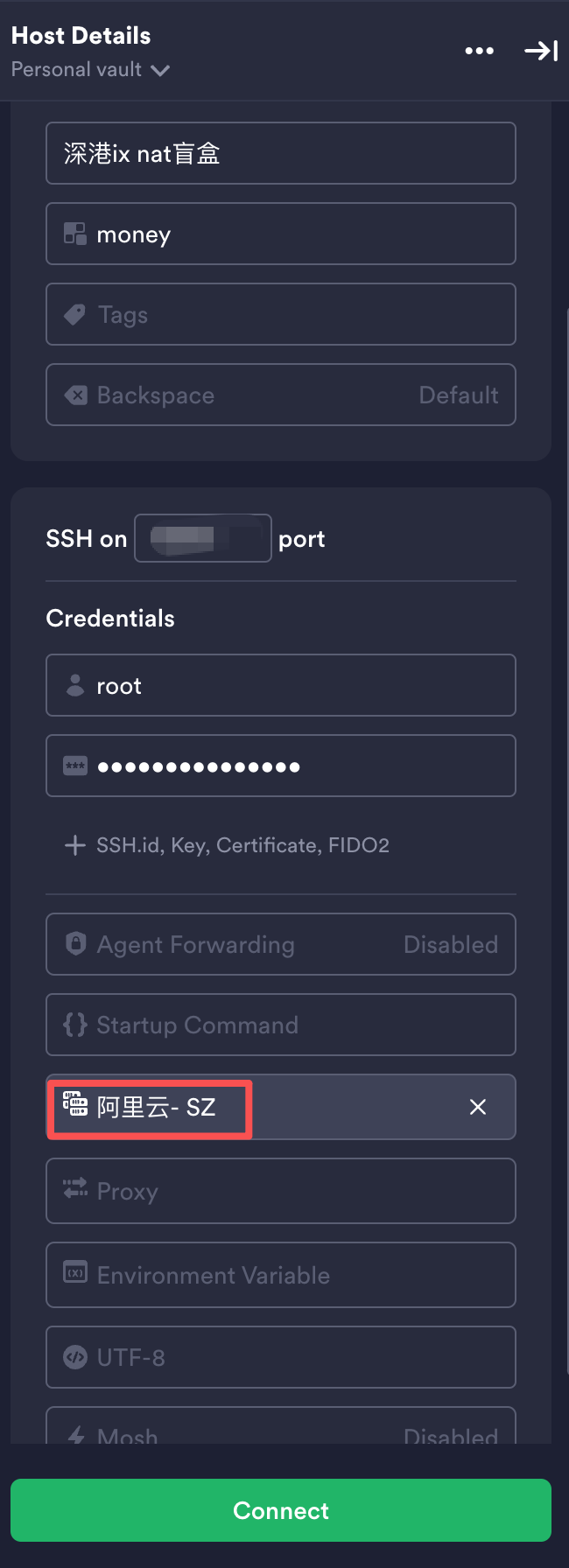This screenshot has height=1568, width=569.
Task: Open the Proxy settings row
Action: click(x=280, y=1192)
